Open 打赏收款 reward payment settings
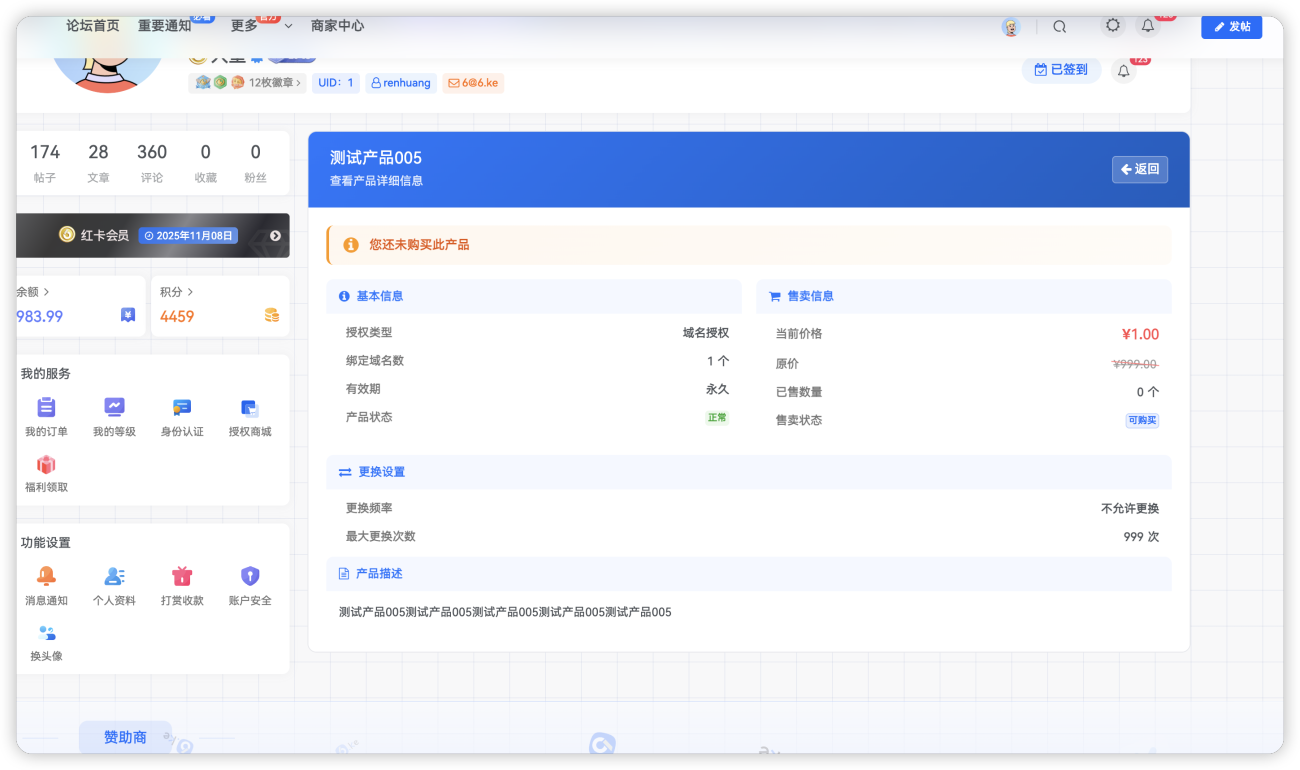 (181, 584)
